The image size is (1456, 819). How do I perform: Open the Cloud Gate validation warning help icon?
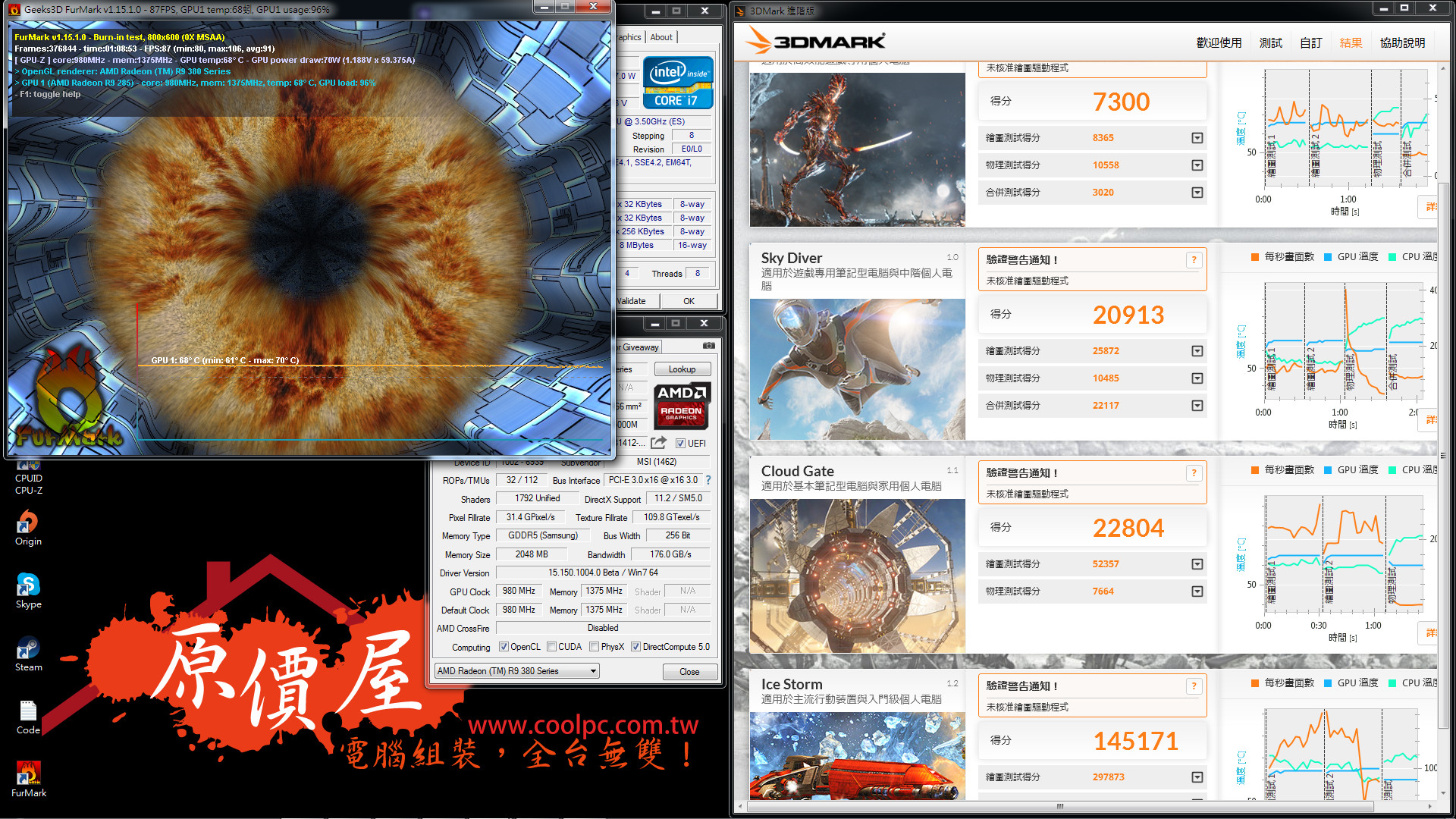click(x=1194, y=473)
